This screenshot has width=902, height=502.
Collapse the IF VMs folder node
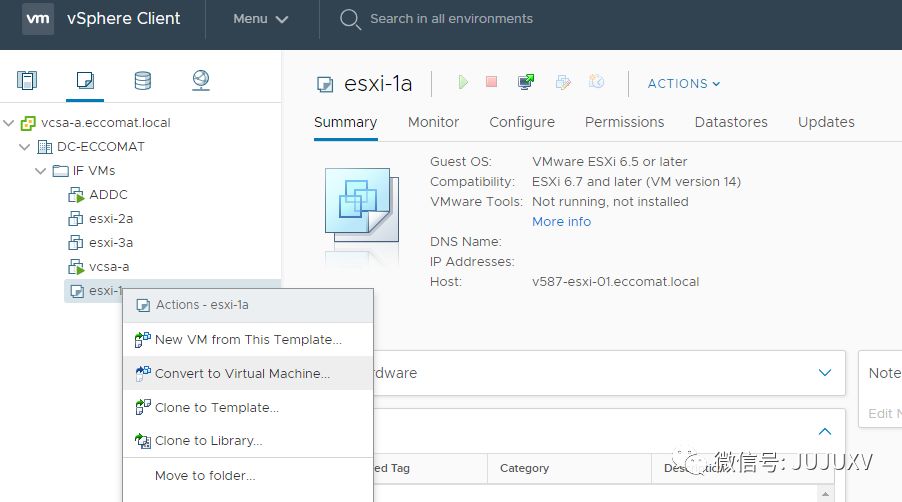[x=40, y=171]
